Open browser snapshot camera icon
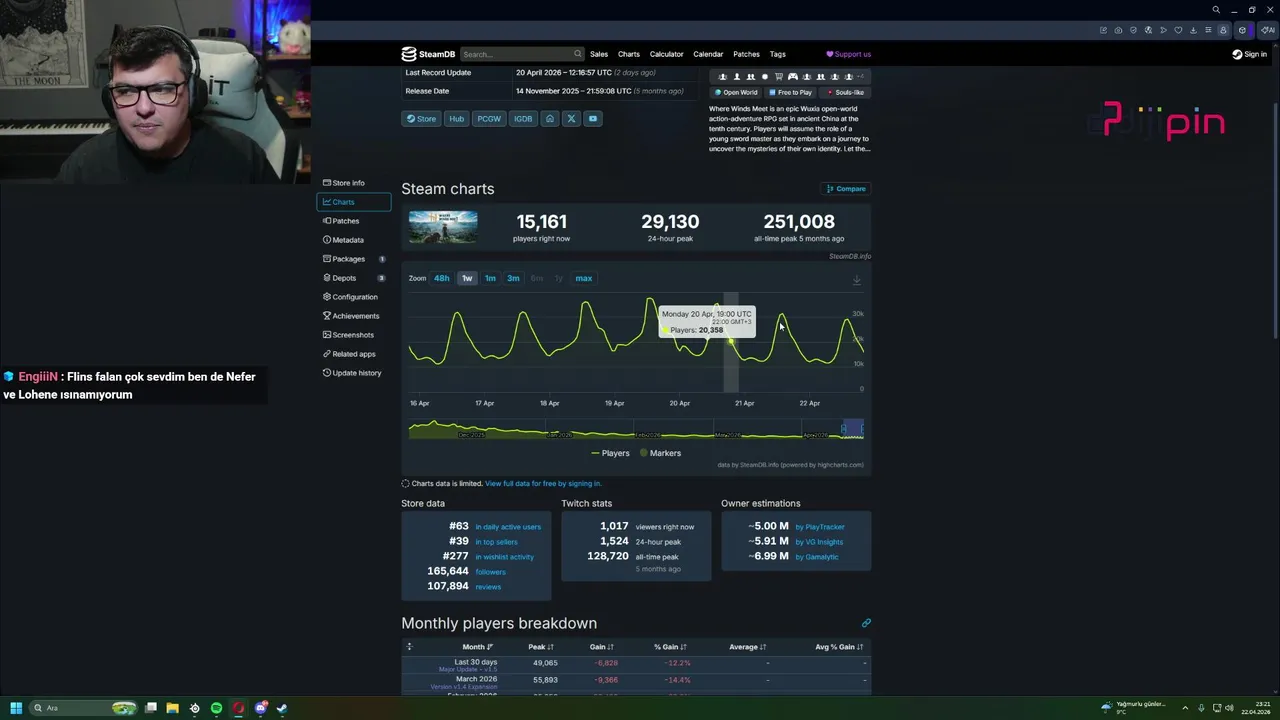Screen dimensions: 1280x720 coord(1118,30)
